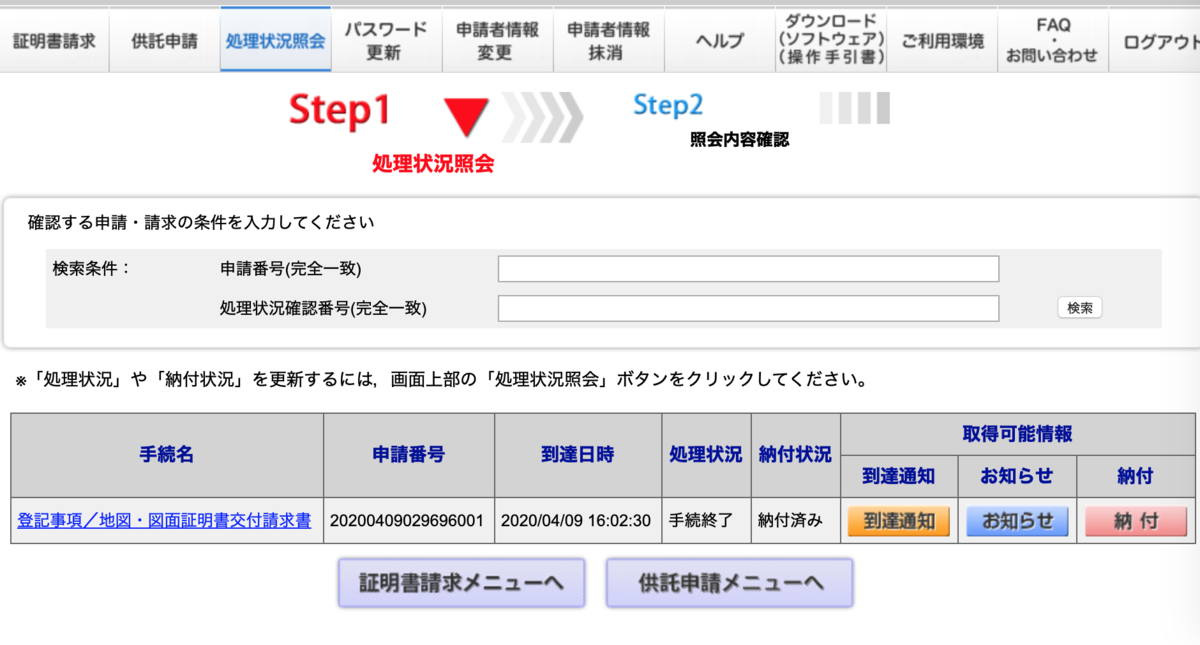Screen dimensions: 1200x645
Task: Refresh status via 処理状況照会 tab
Action: (x=275, y=39)
